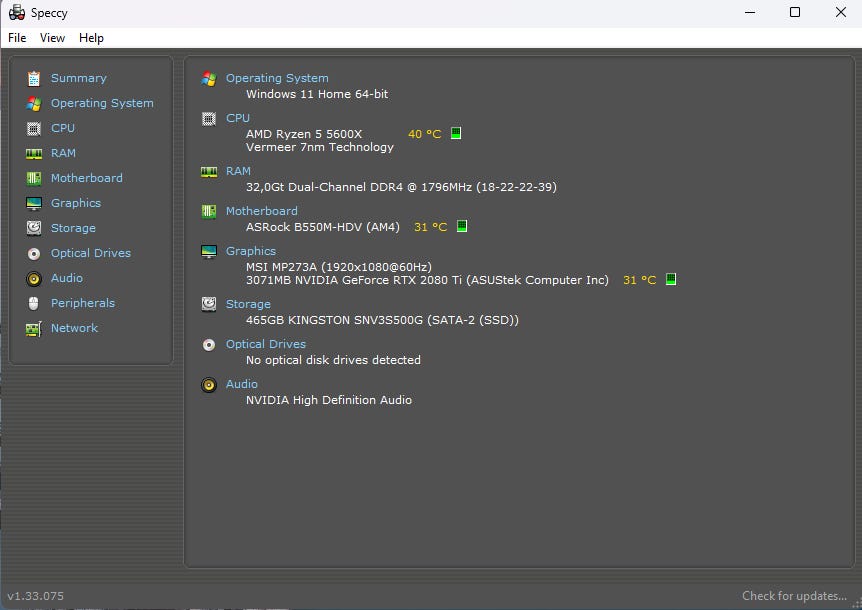This screenshot has width=862, height=610.
Task: Click the Network card icon in sidebar
Action: coord(34,329)
